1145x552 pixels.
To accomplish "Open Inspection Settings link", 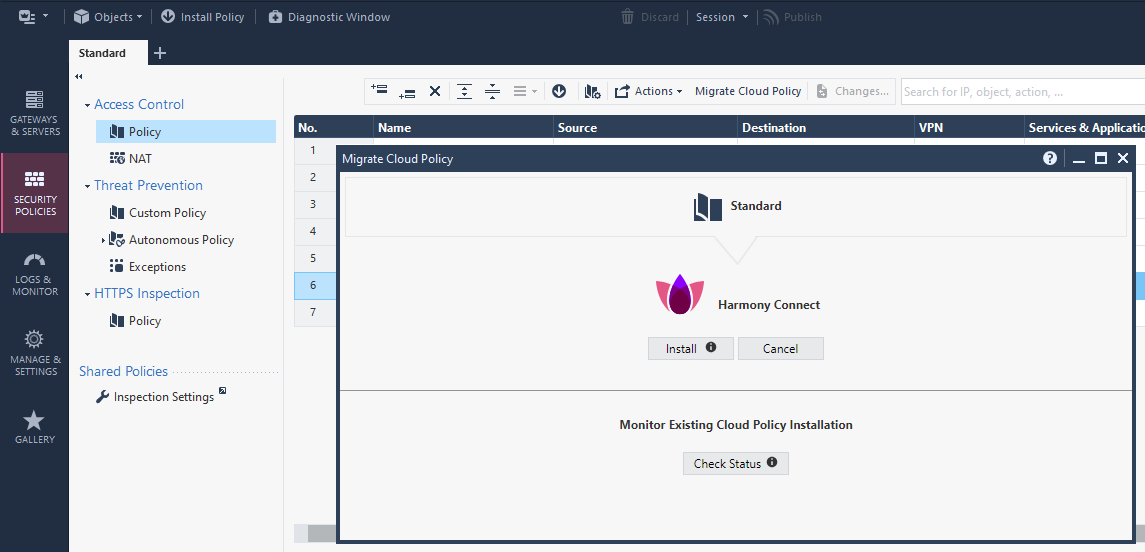I will coord(161,396).
